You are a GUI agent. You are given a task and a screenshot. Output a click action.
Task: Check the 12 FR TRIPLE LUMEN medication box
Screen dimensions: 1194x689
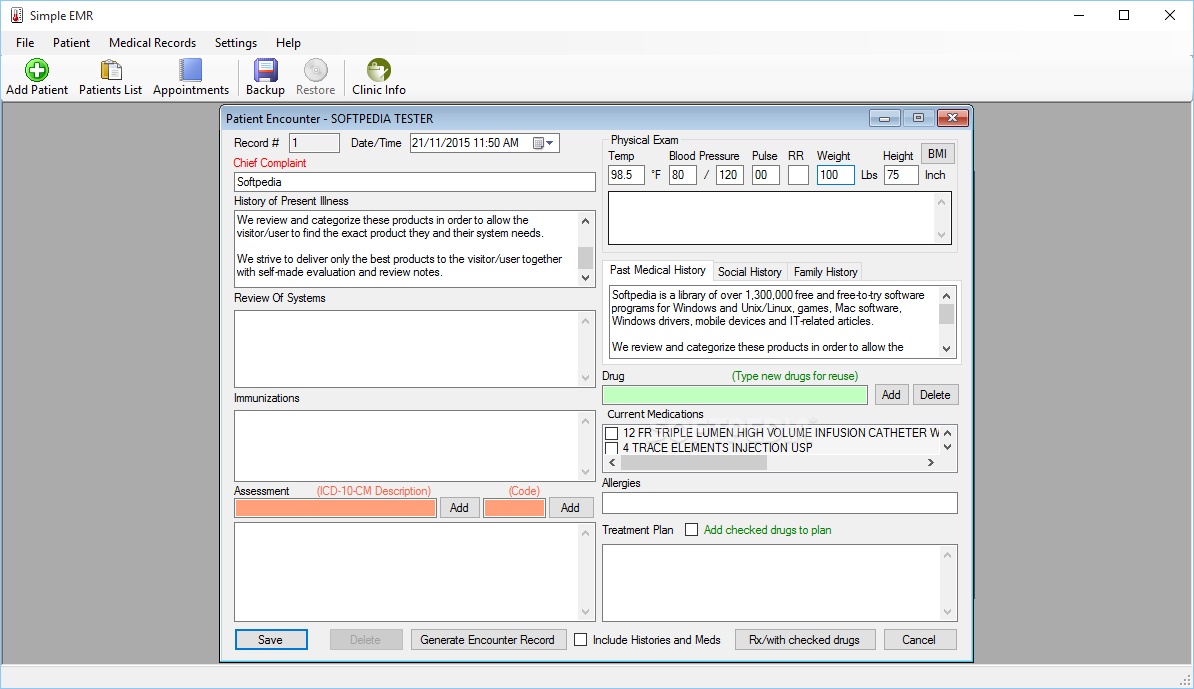(611, 433)
